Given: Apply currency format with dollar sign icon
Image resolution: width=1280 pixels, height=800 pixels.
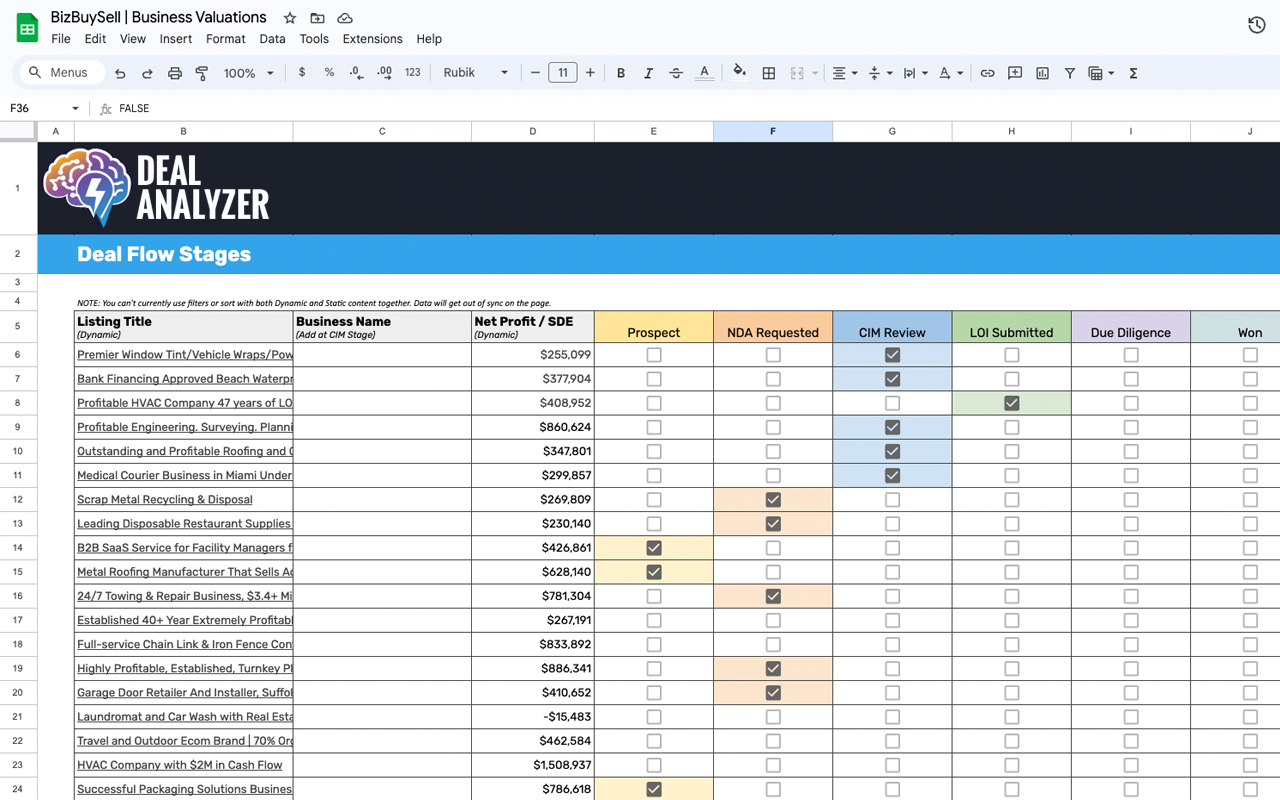Looking at the screenshot, I should pyautogui.click(x=302, y=72).
